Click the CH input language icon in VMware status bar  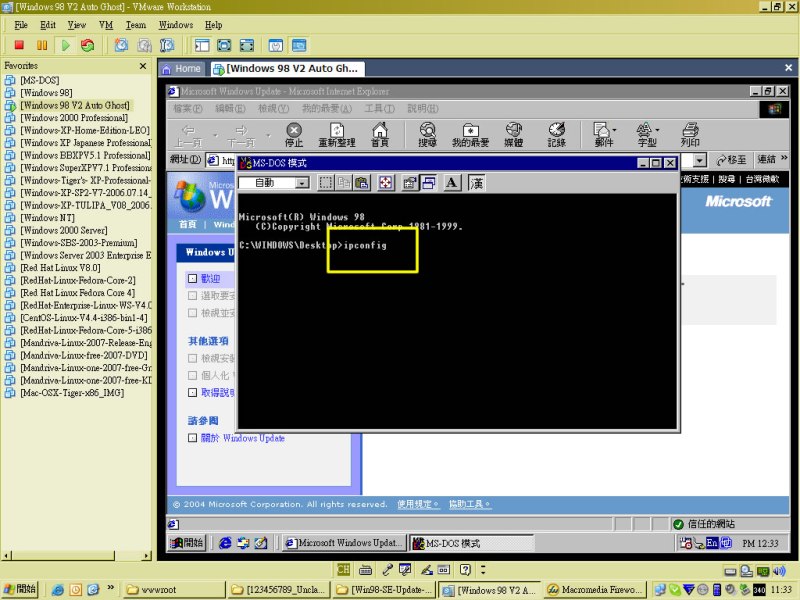coord(343,569)
